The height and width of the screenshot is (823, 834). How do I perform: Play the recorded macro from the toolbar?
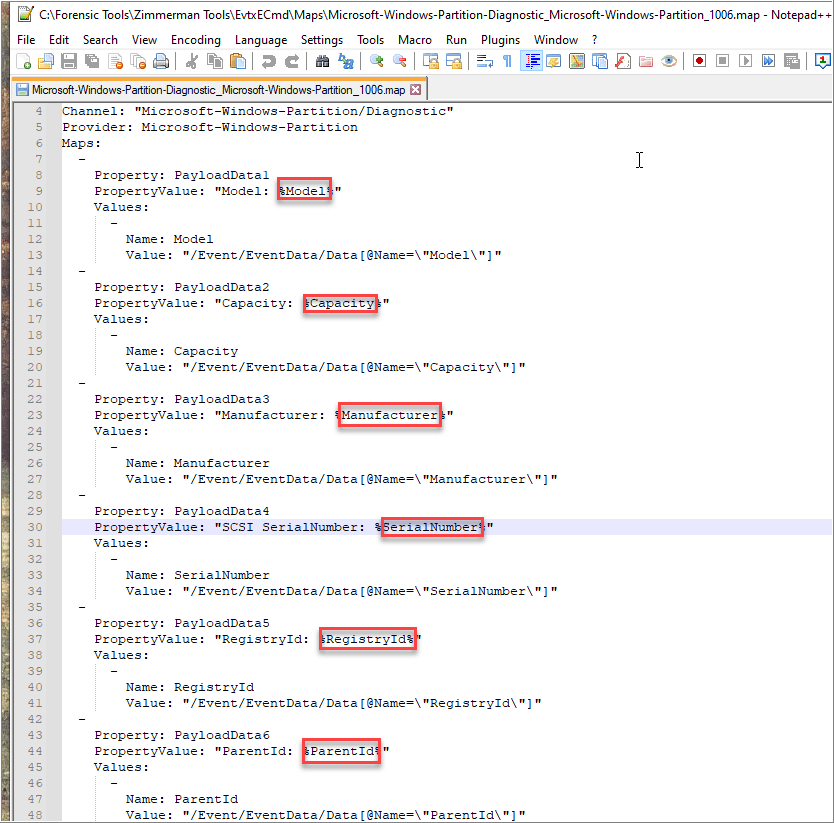745,62
